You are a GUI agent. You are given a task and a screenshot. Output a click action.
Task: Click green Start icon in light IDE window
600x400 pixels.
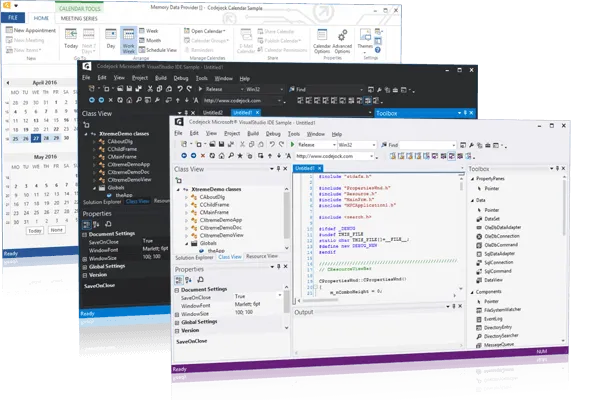click(292, 145)
